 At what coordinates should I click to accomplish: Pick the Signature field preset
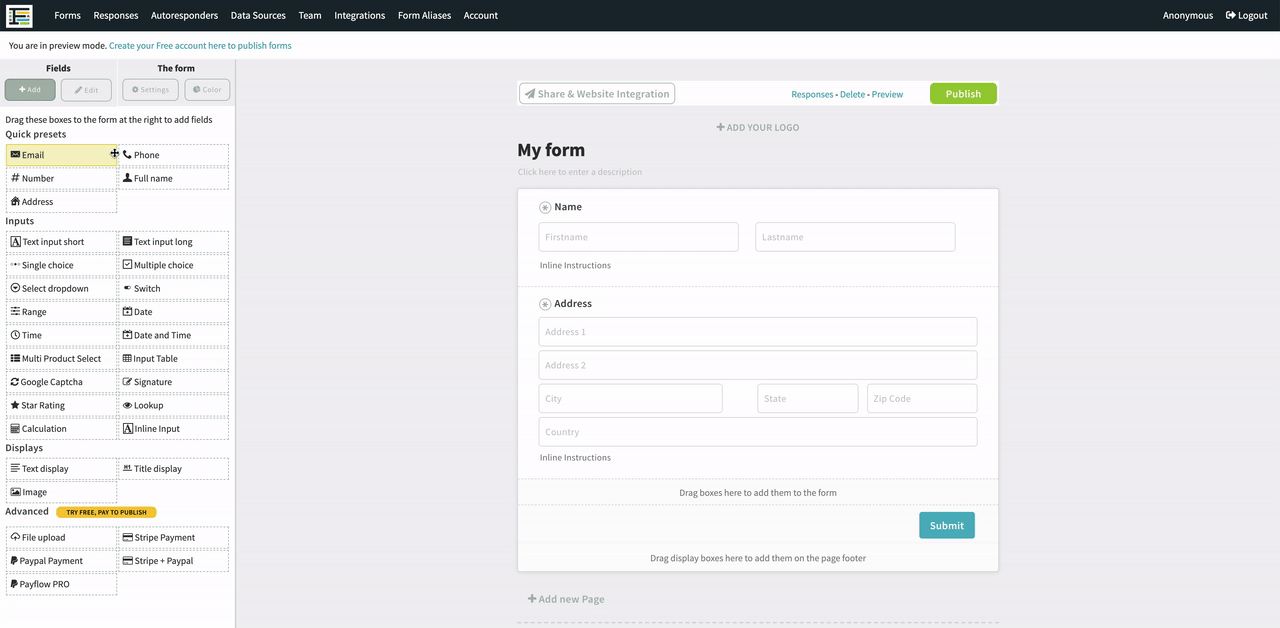(173, 382)
